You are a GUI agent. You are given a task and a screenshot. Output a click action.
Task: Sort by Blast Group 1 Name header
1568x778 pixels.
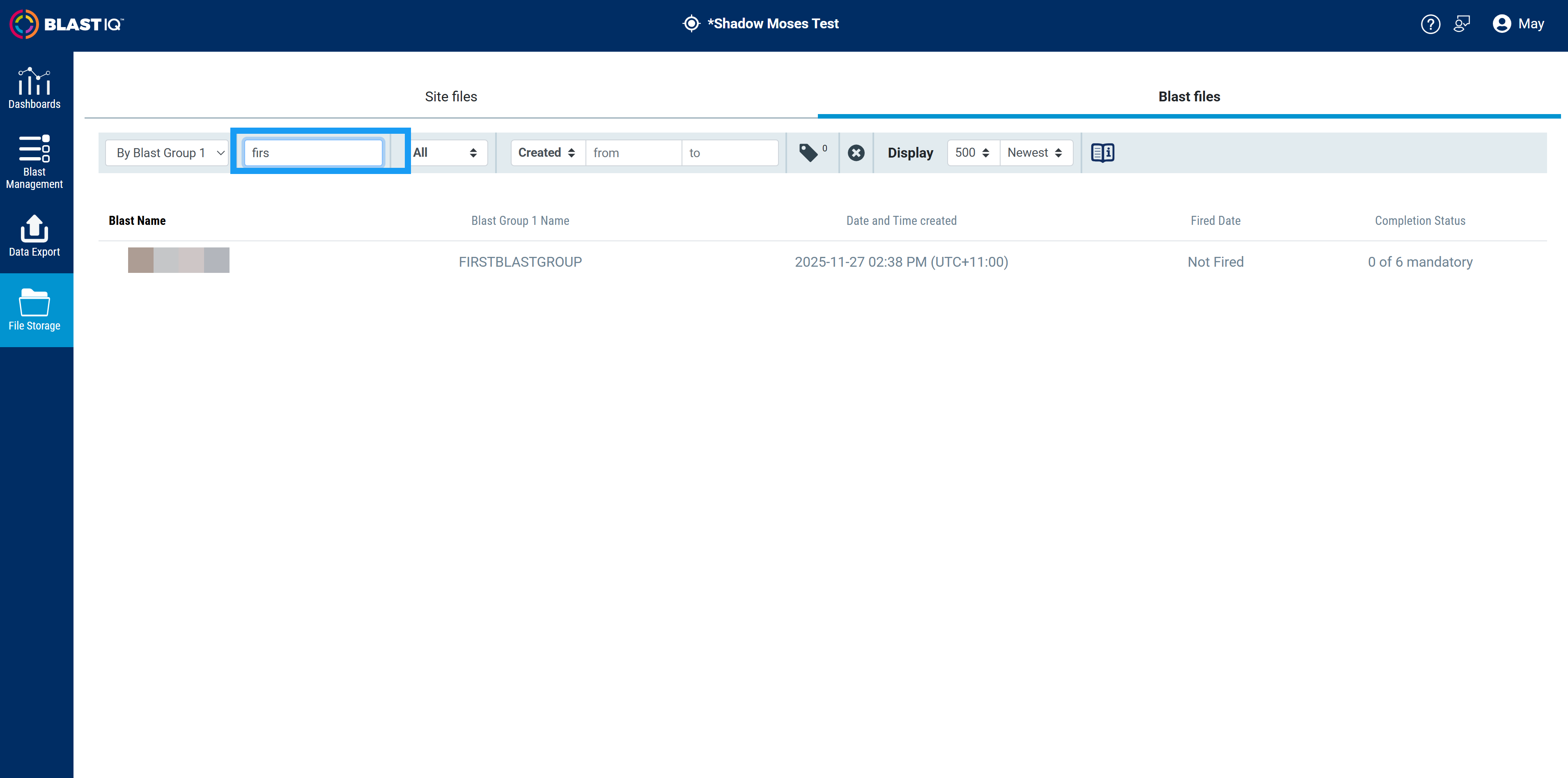click(521, 221)
